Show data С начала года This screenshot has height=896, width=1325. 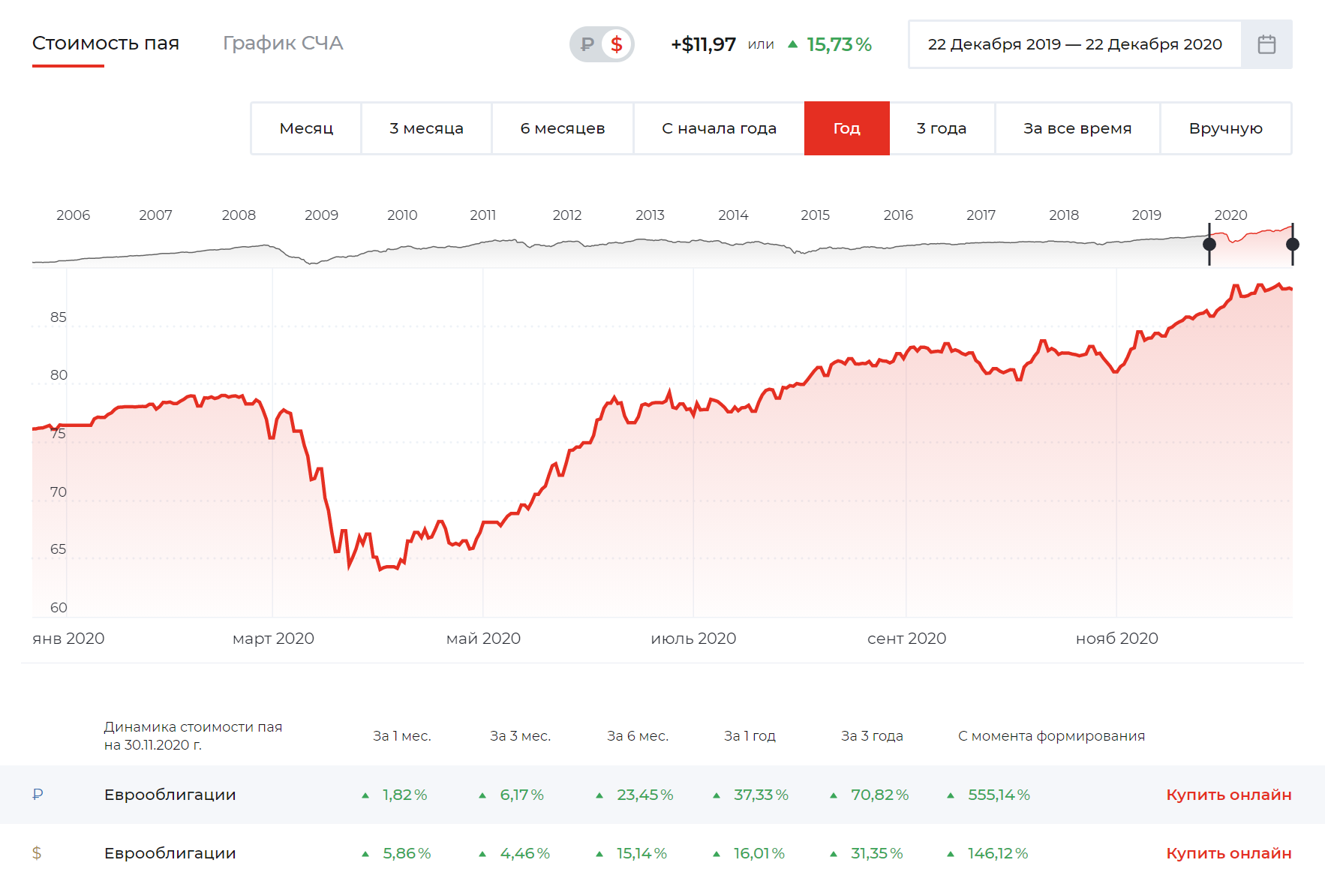coord(719,128)
